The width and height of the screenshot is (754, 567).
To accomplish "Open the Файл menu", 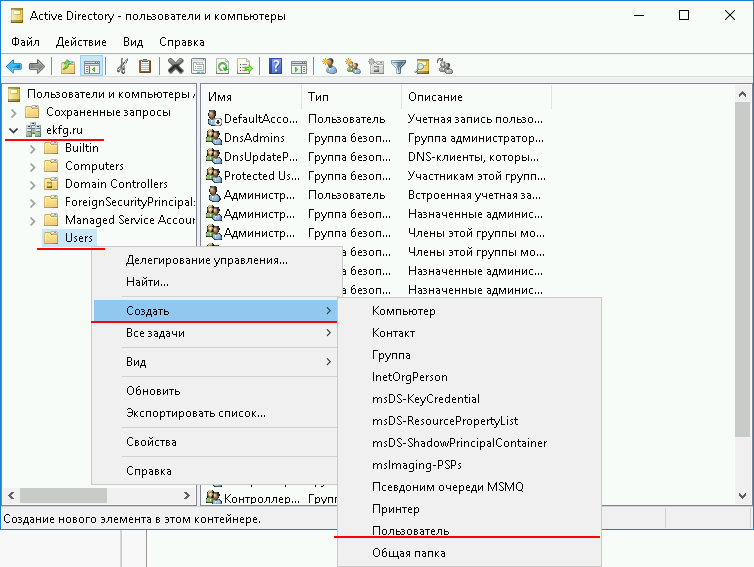I will (25, 42).
